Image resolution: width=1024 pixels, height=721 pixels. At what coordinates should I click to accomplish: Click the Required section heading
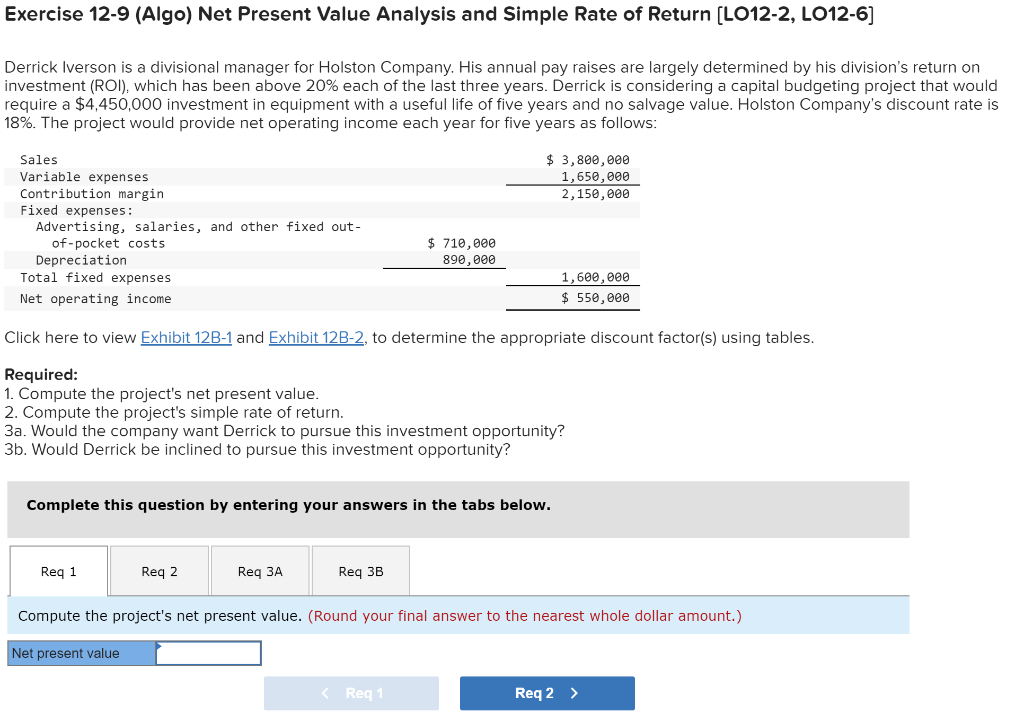pos(33,376)
